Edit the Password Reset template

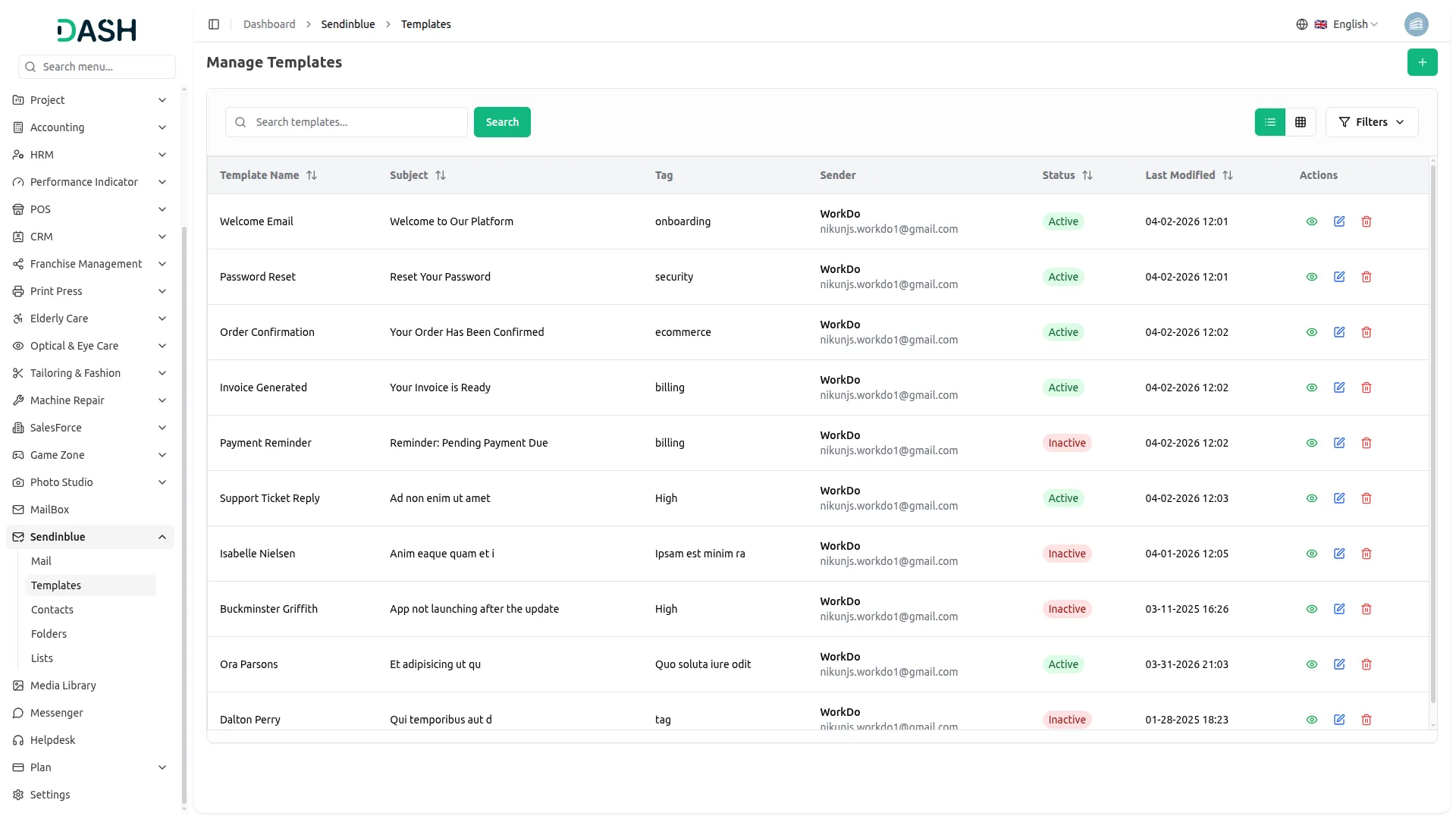[1338, 277]
